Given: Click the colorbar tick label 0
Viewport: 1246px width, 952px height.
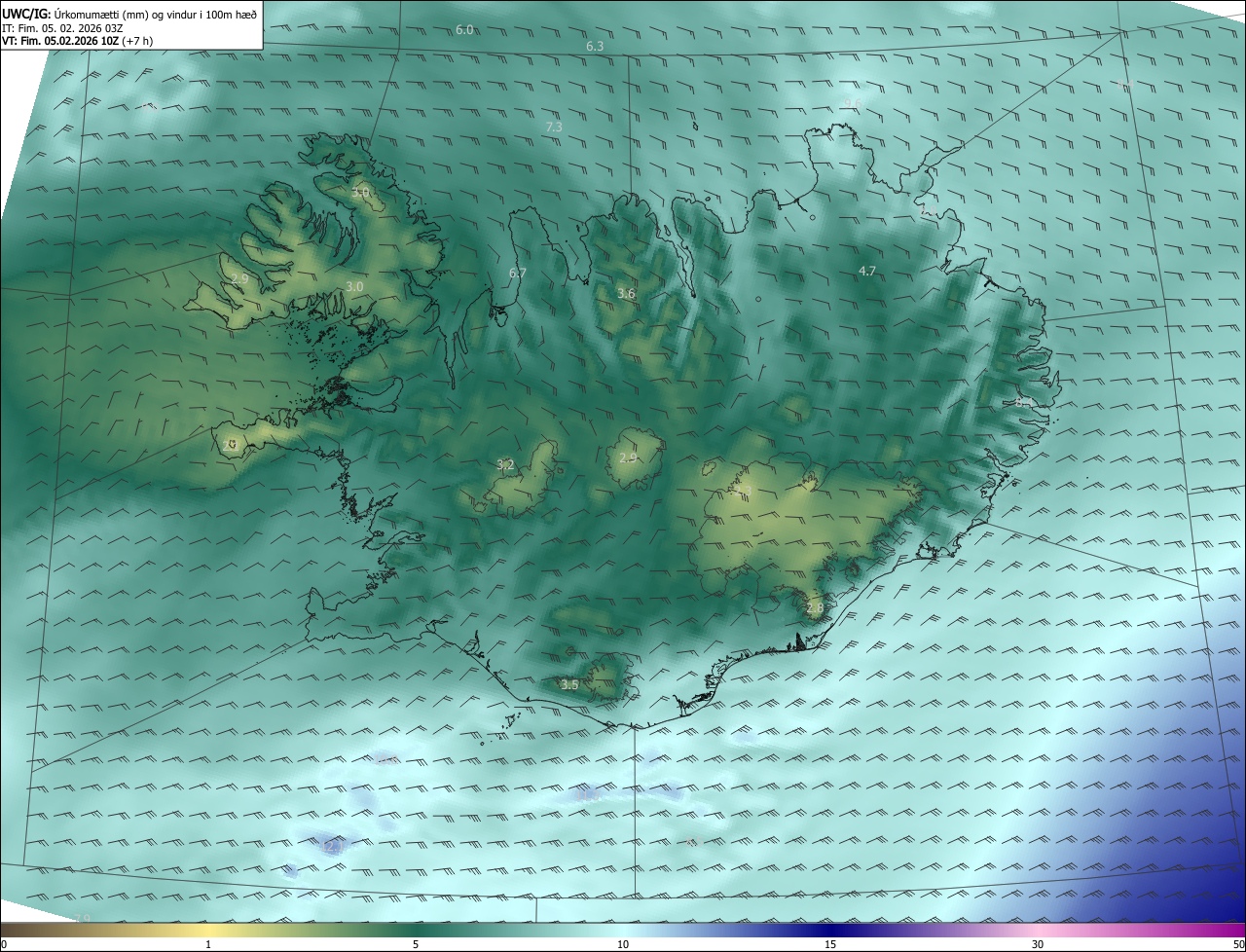Looking at the screenshot, I should [4, 945].
